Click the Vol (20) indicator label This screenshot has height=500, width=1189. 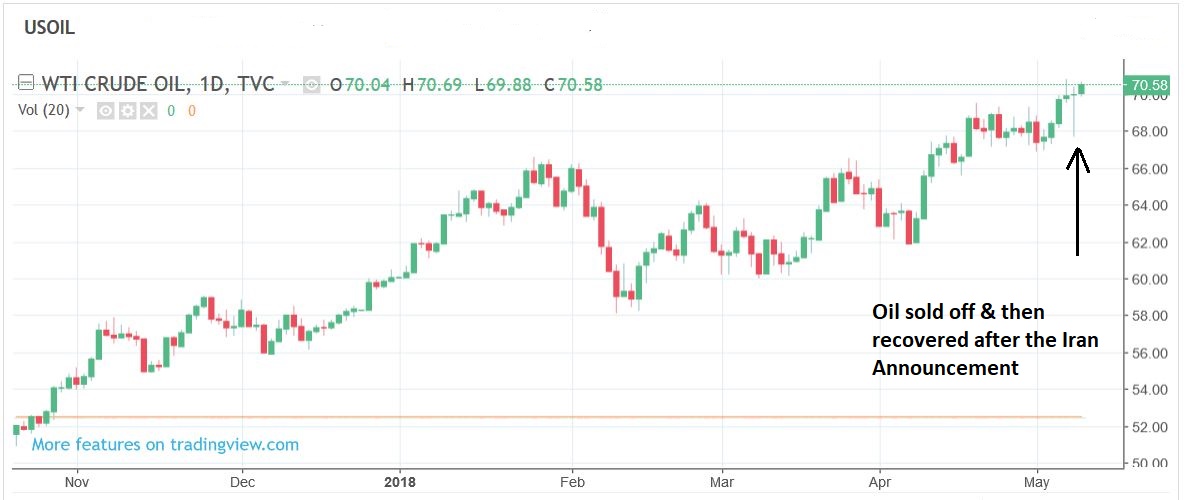click(43, 110)
